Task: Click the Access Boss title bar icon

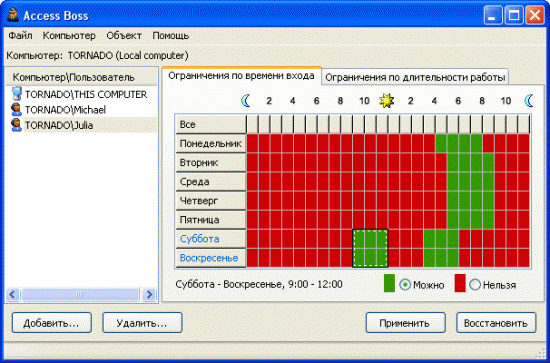Action: (13, 15)
